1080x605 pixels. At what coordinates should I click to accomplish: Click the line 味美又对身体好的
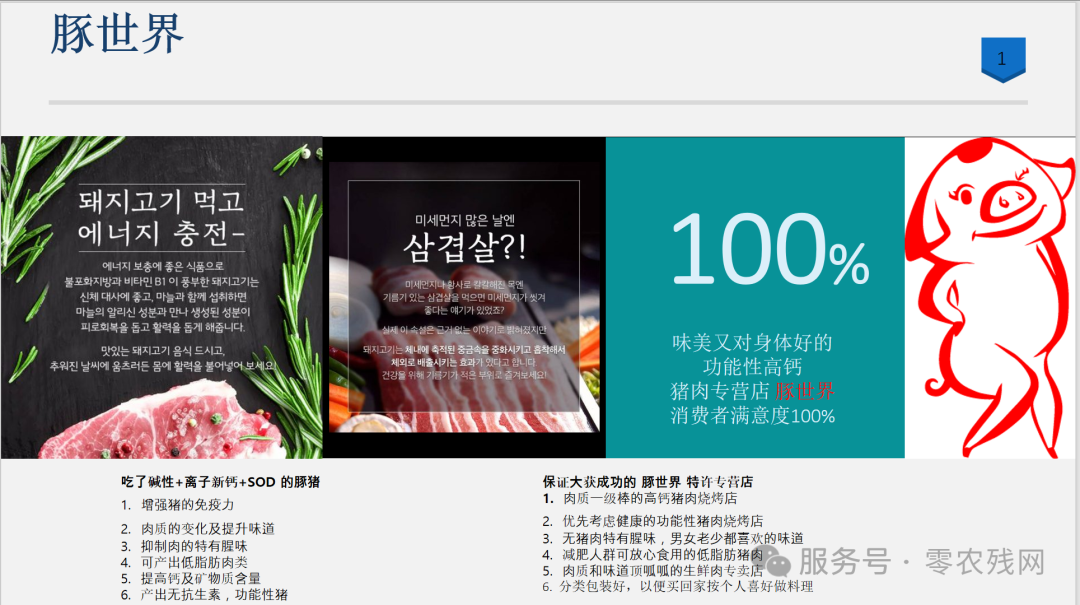point(752,342)
